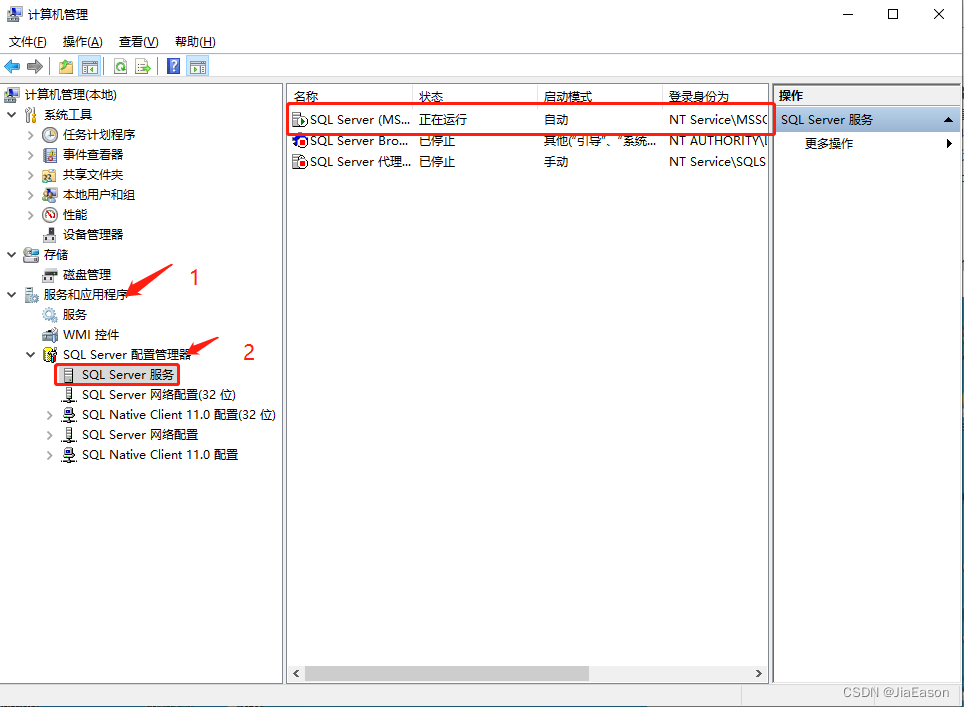
Task: Click 正在运行 status cell
Action: point(443,120)
